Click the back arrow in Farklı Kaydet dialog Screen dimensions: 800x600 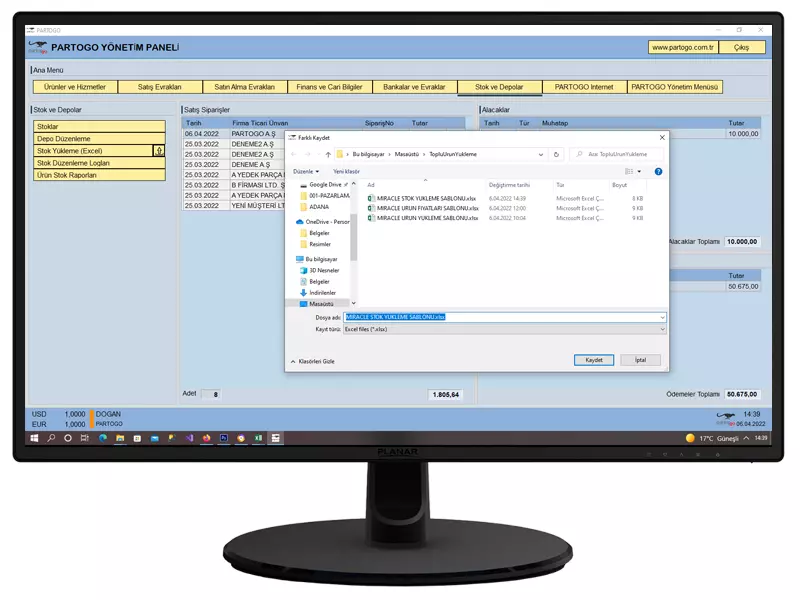coord(294,154)
